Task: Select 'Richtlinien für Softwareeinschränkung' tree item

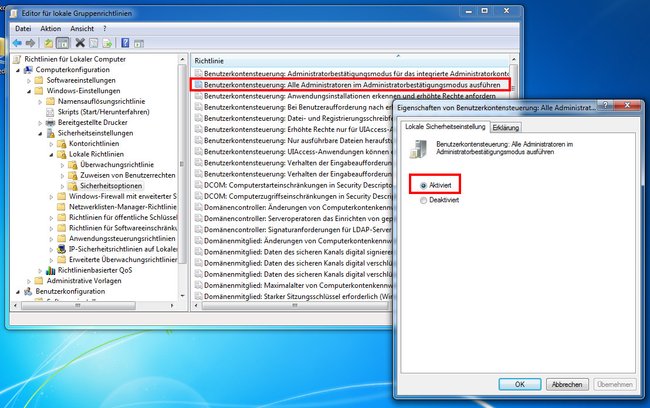Action: 123,228
